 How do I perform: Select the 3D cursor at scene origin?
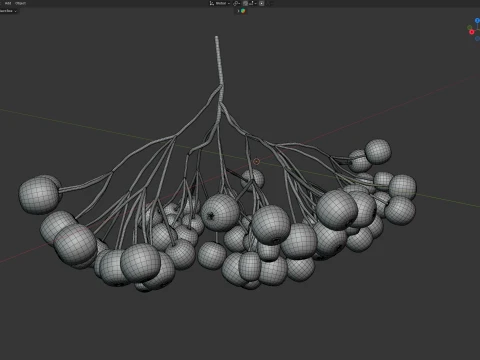coord(256,162)
